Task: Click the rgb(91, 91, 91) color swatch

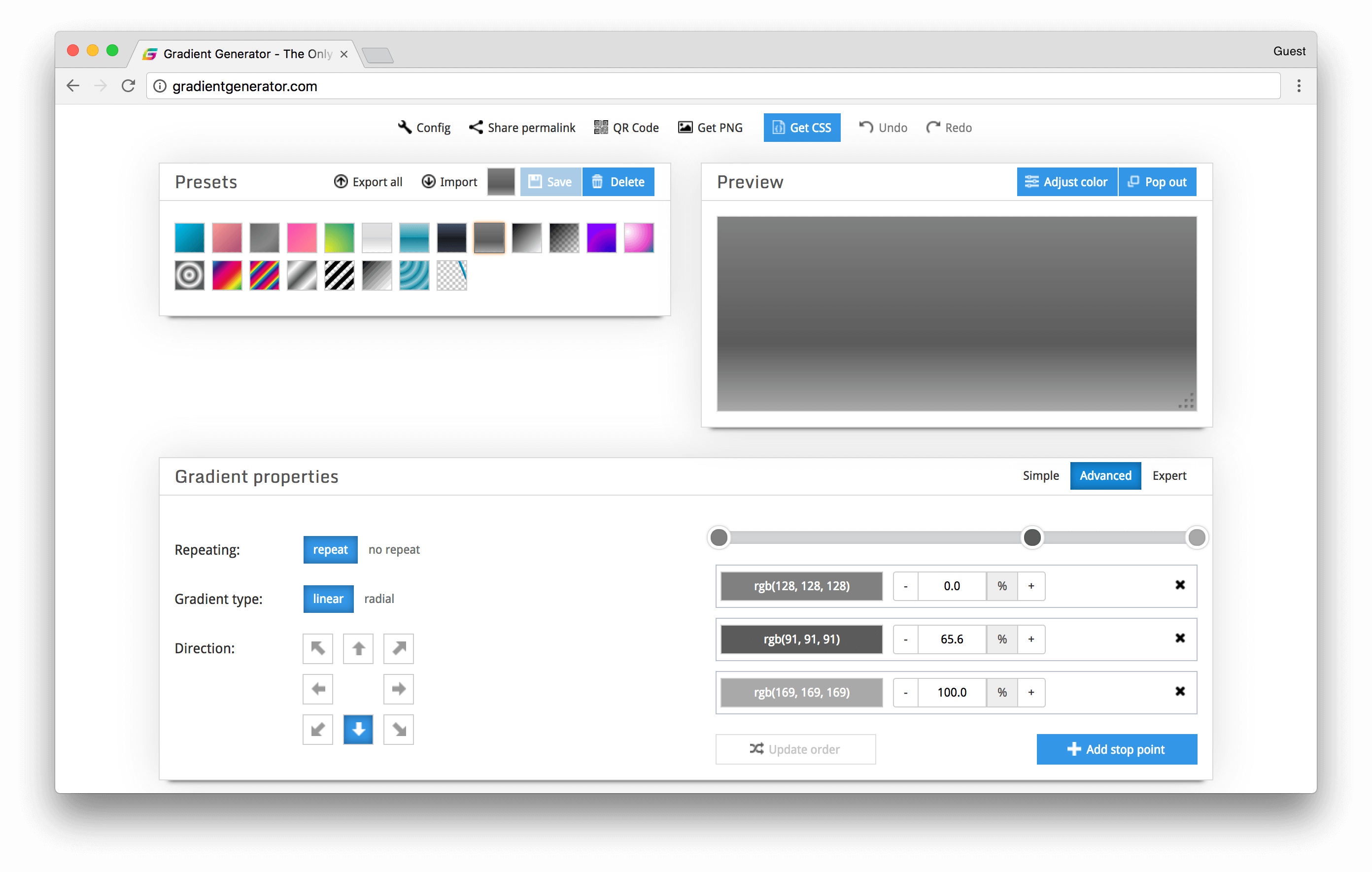Action: (x=800, y=638)
